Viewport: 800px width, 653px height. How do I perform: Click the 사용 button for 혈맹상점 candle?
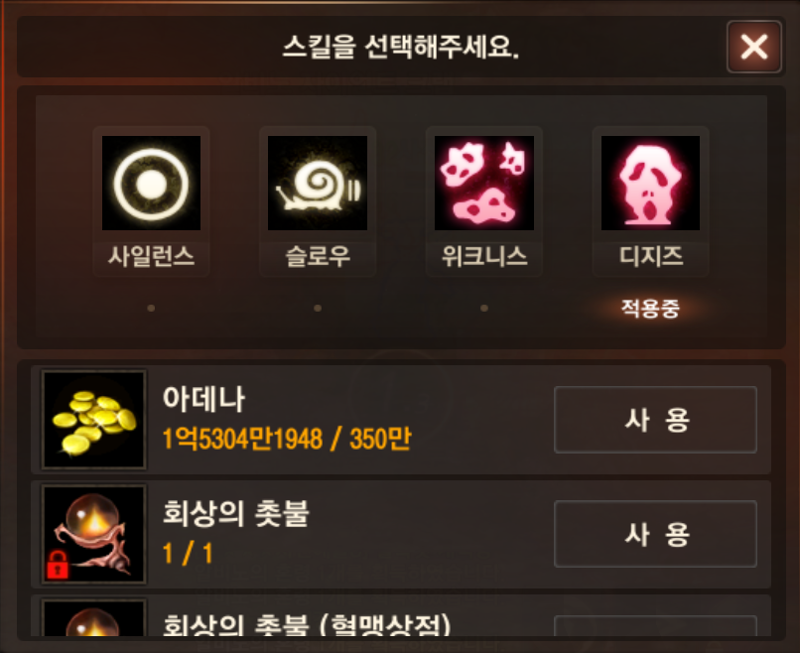pyautogui.click(x=655, y=626)
